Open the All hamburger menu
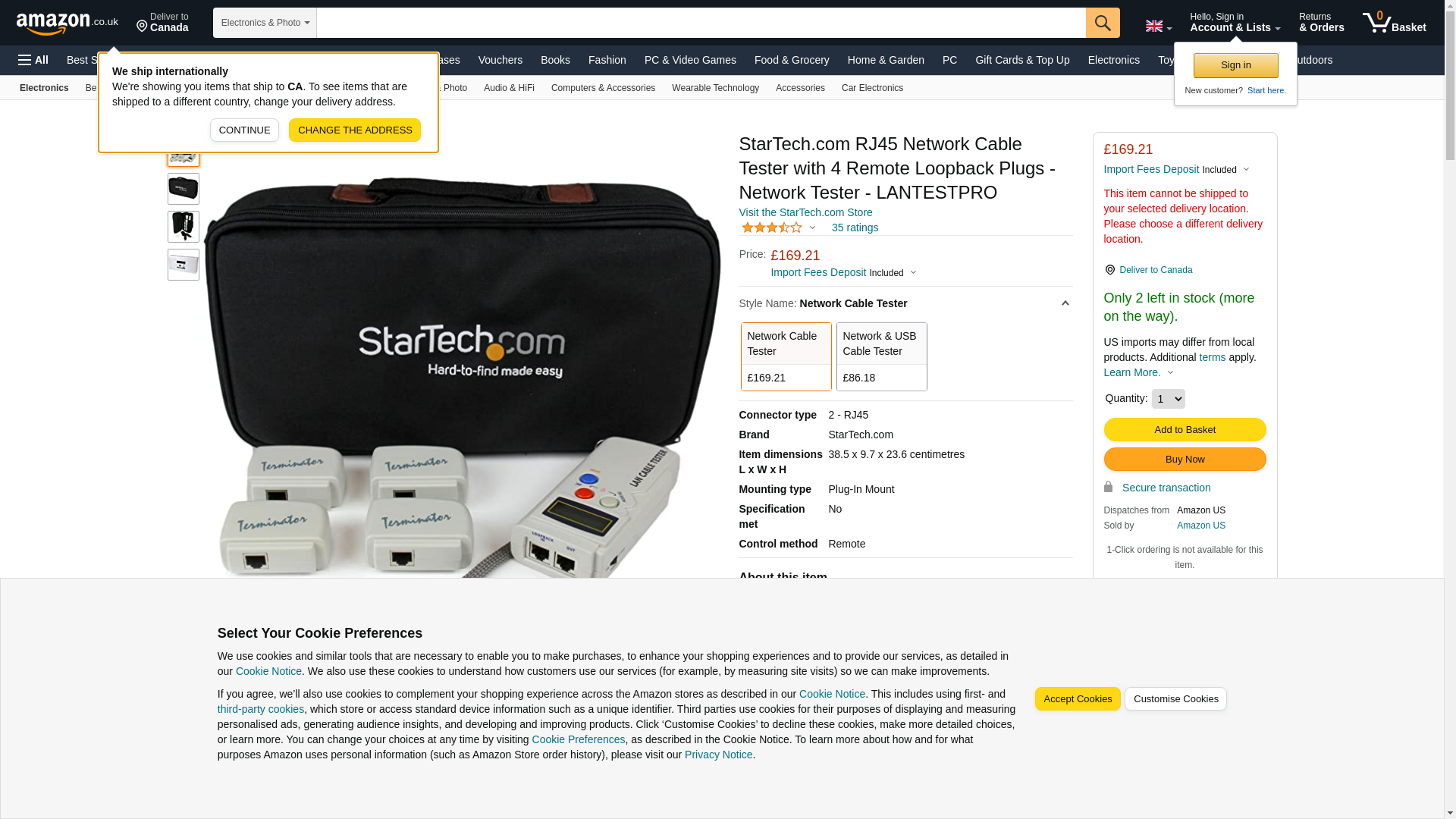This screenshot has width=1456, height=819. [x=33, y=60]
